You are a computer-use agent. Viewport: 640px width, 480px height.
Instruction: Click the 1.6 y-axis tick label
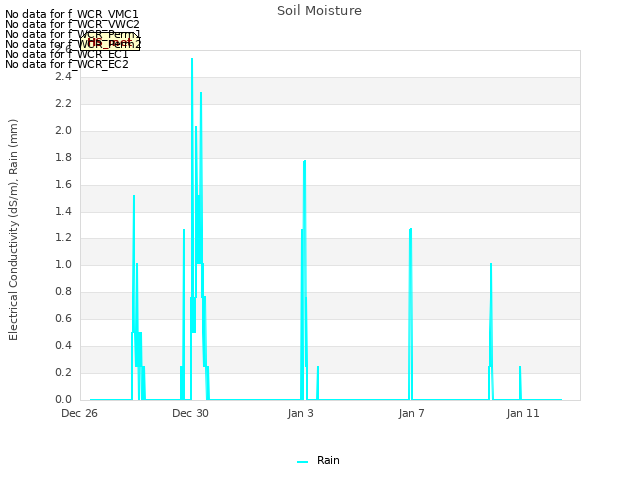pos(63,184)
